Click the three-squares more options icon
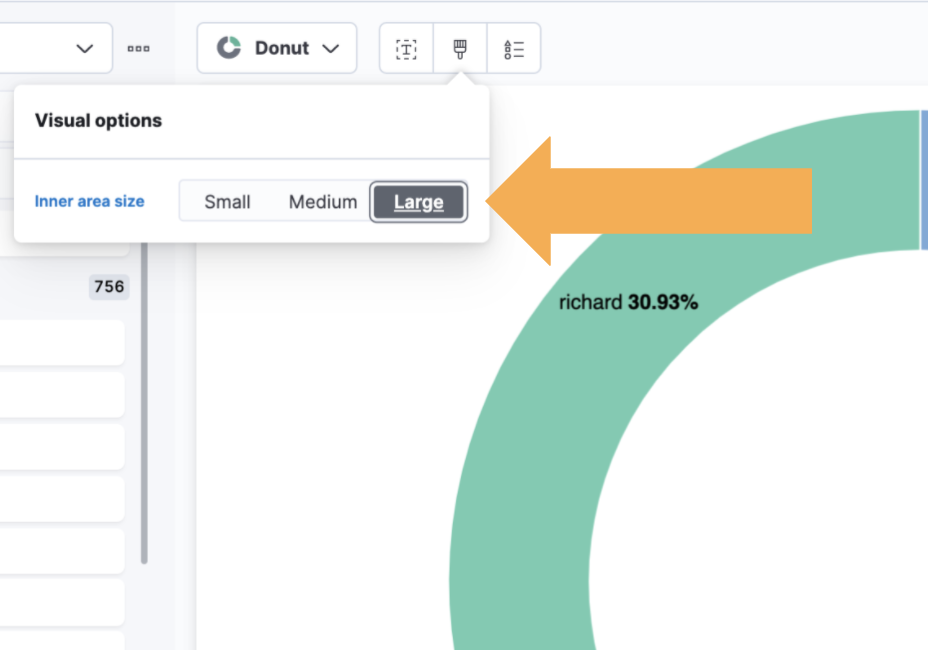The width and height of the screenshot is (928, 650). coord(139,48)
